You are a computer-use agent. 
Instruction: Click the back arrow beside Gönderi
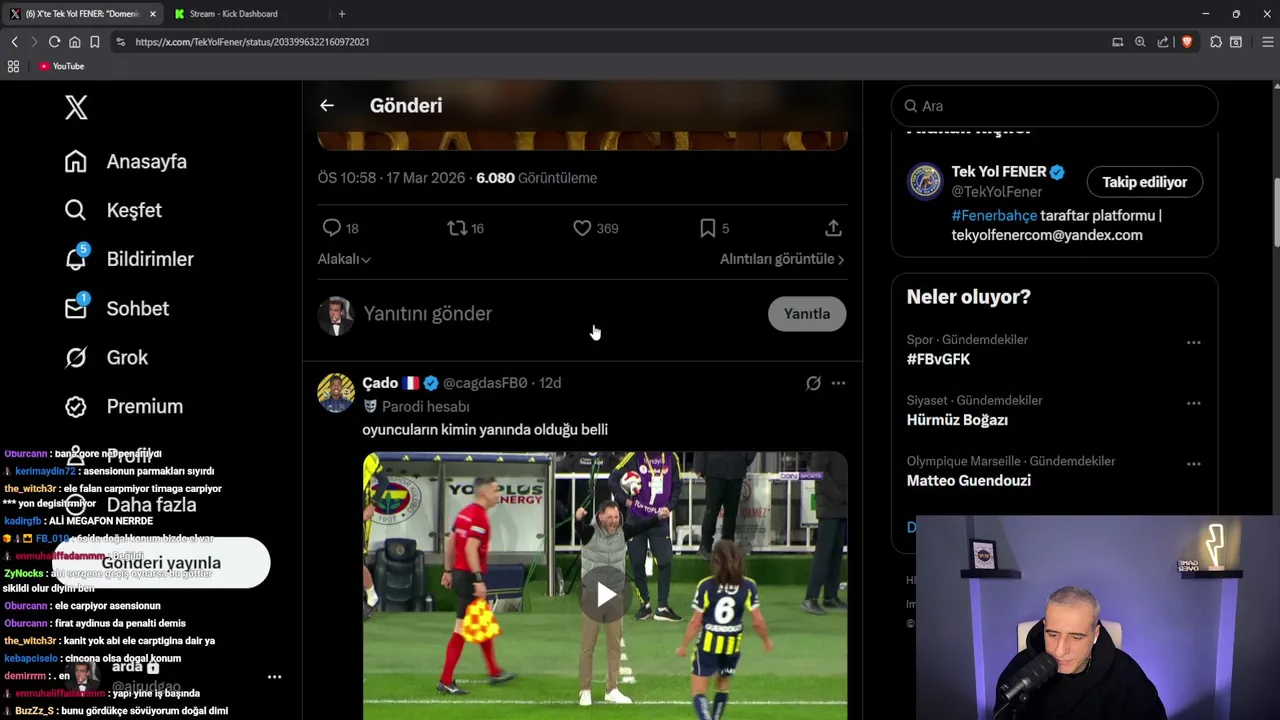point(327,105)
